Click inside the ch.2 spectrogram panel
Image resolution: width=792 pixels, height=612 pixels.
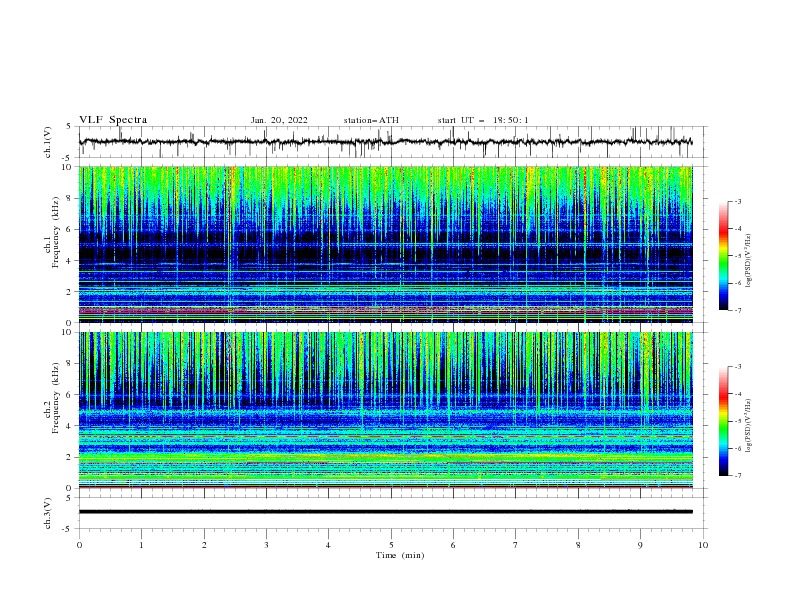click(385, 410)
